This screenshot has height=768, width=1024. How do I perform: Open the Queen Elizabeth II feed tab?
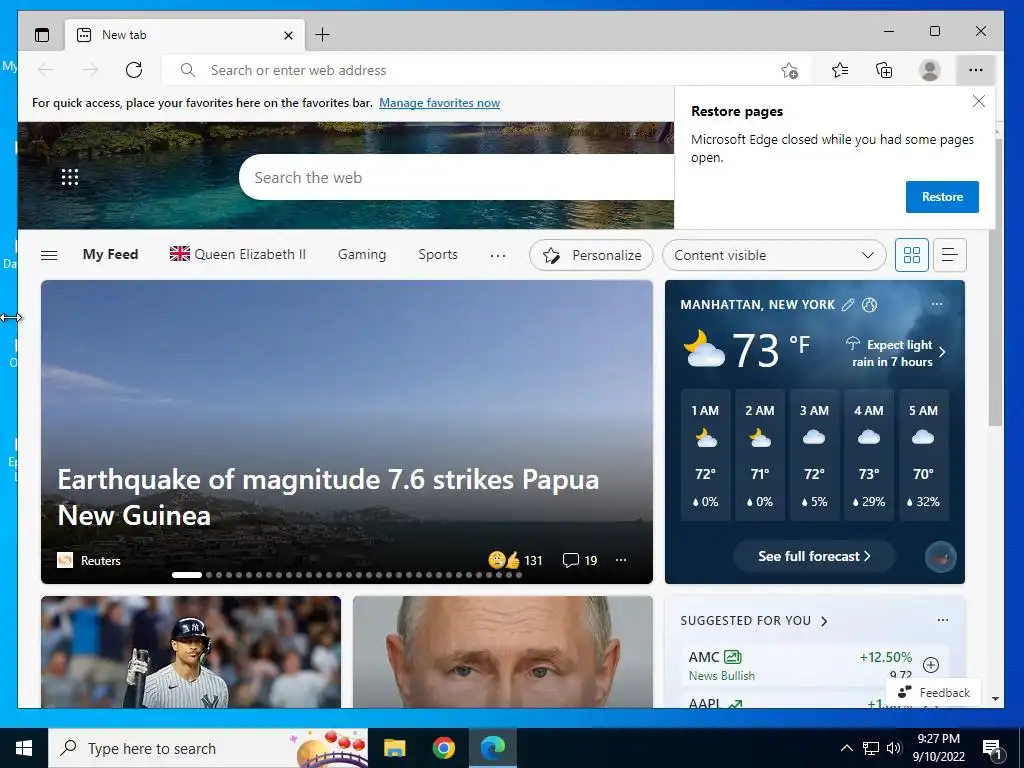point(238,254)
